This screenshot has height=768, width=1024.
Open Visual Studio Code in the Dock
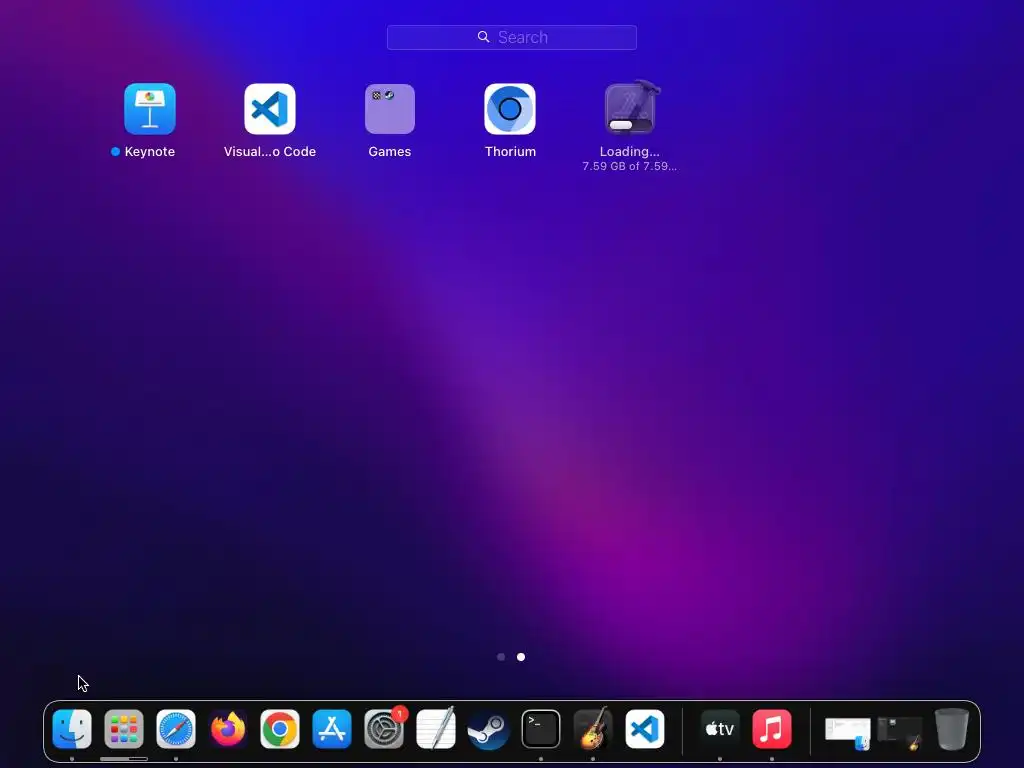645,729
